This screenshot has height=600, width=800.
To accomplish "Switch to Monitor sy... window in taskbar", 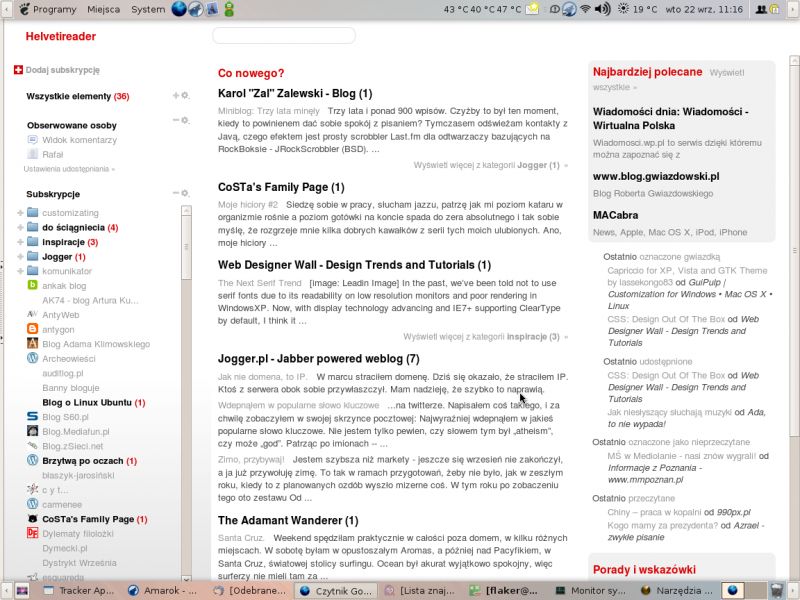I will point(592,590).
